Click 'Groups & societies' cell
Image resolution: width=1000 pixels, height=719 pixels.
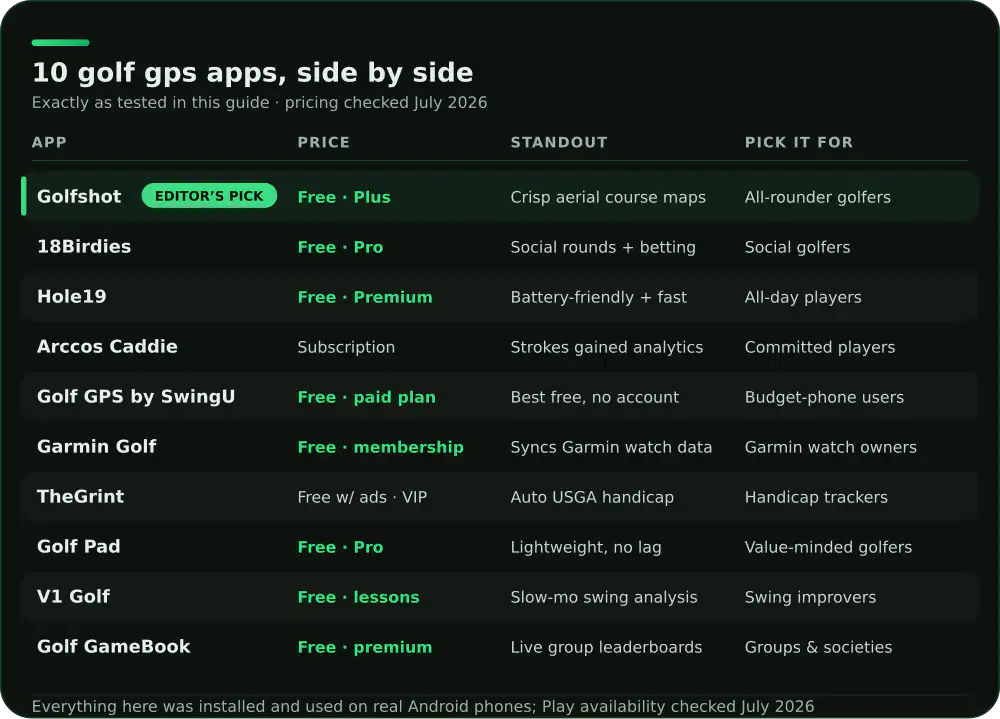818,647
